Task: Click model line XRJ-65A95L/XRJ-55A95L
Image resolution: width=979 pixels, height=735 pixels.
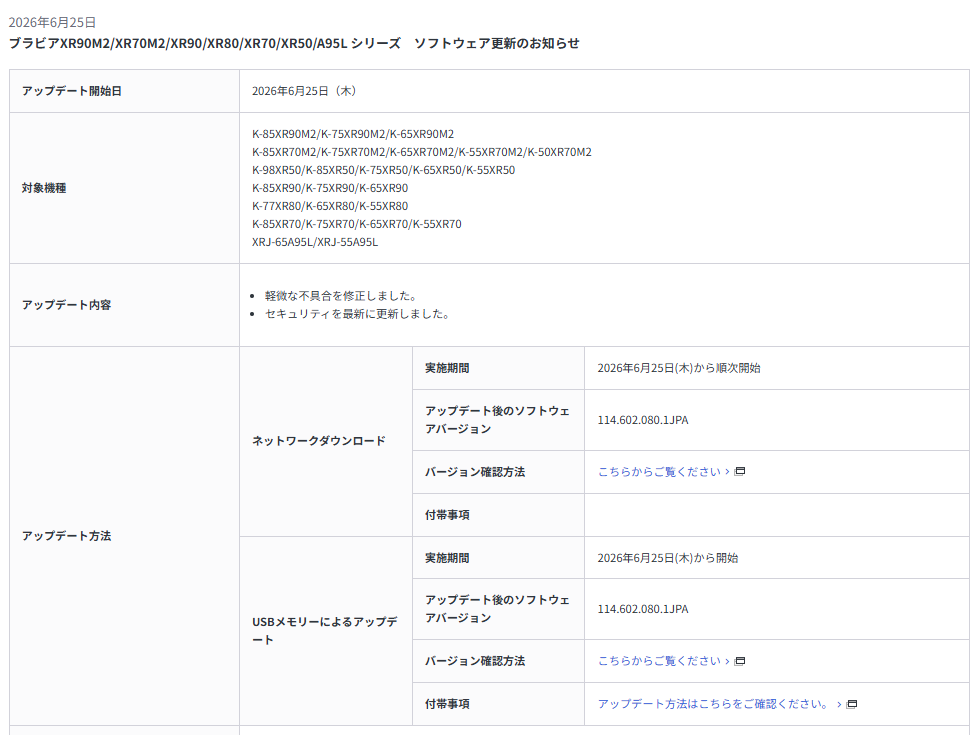Action: pos(315,242)
